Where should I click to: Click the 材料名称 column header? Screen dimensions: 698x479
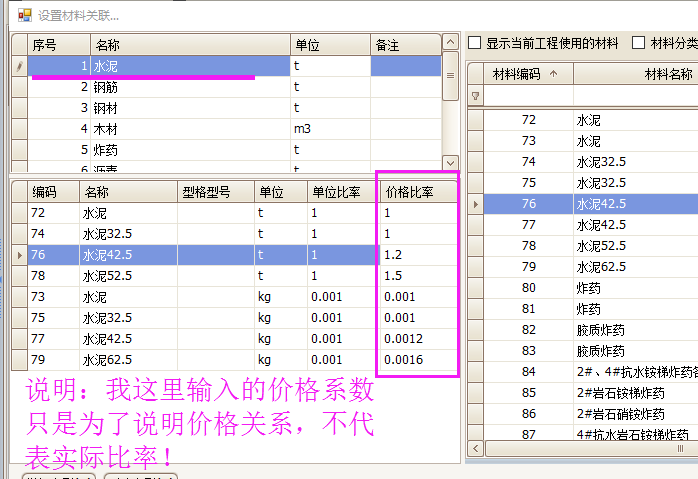tap(660, 74)
